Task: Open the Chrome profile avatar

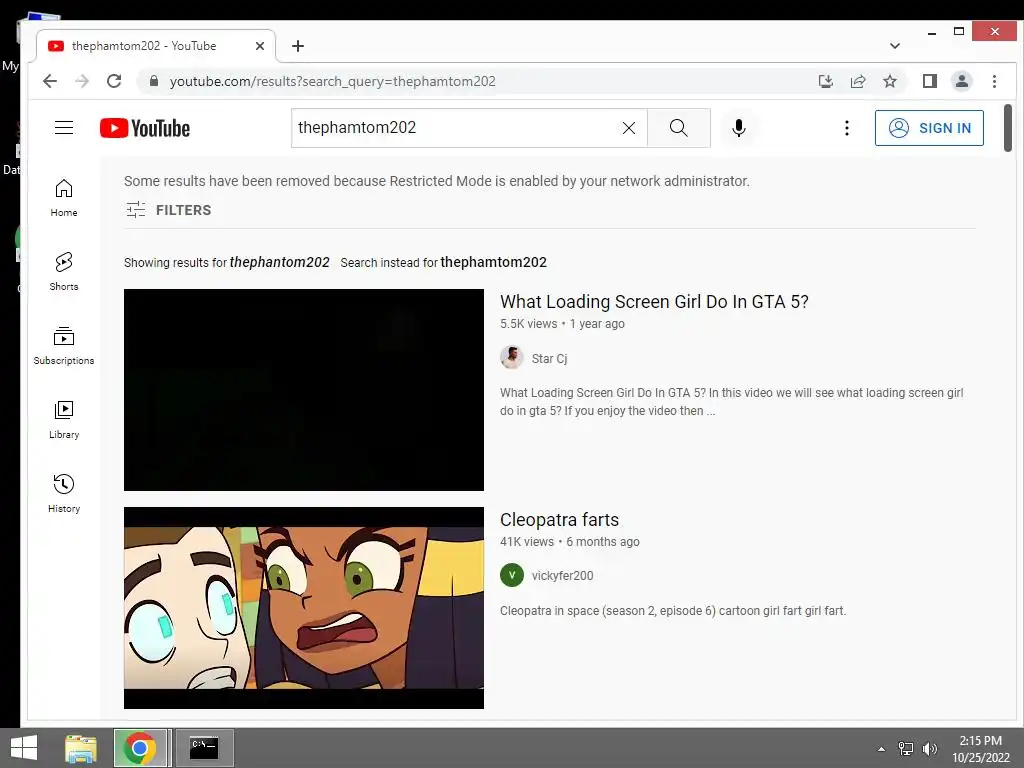Action: (x=961, y=81)
